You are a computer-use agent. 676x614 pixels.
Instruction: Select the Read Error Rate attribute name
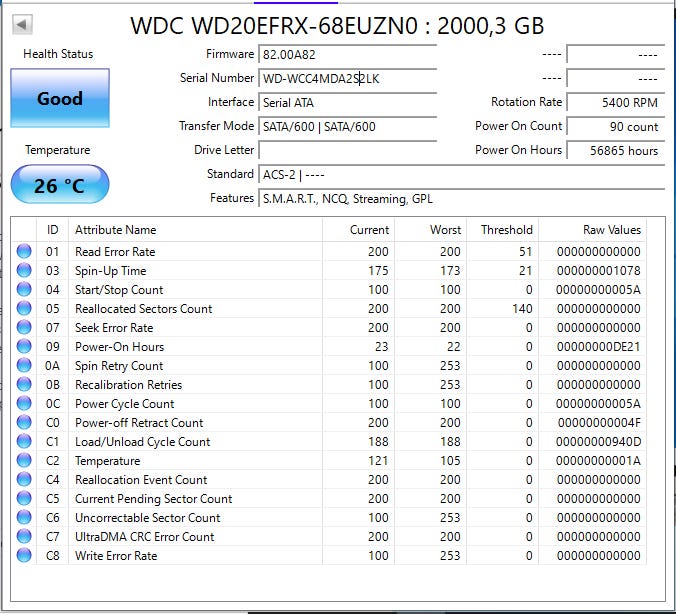click(x=115, y=252)
